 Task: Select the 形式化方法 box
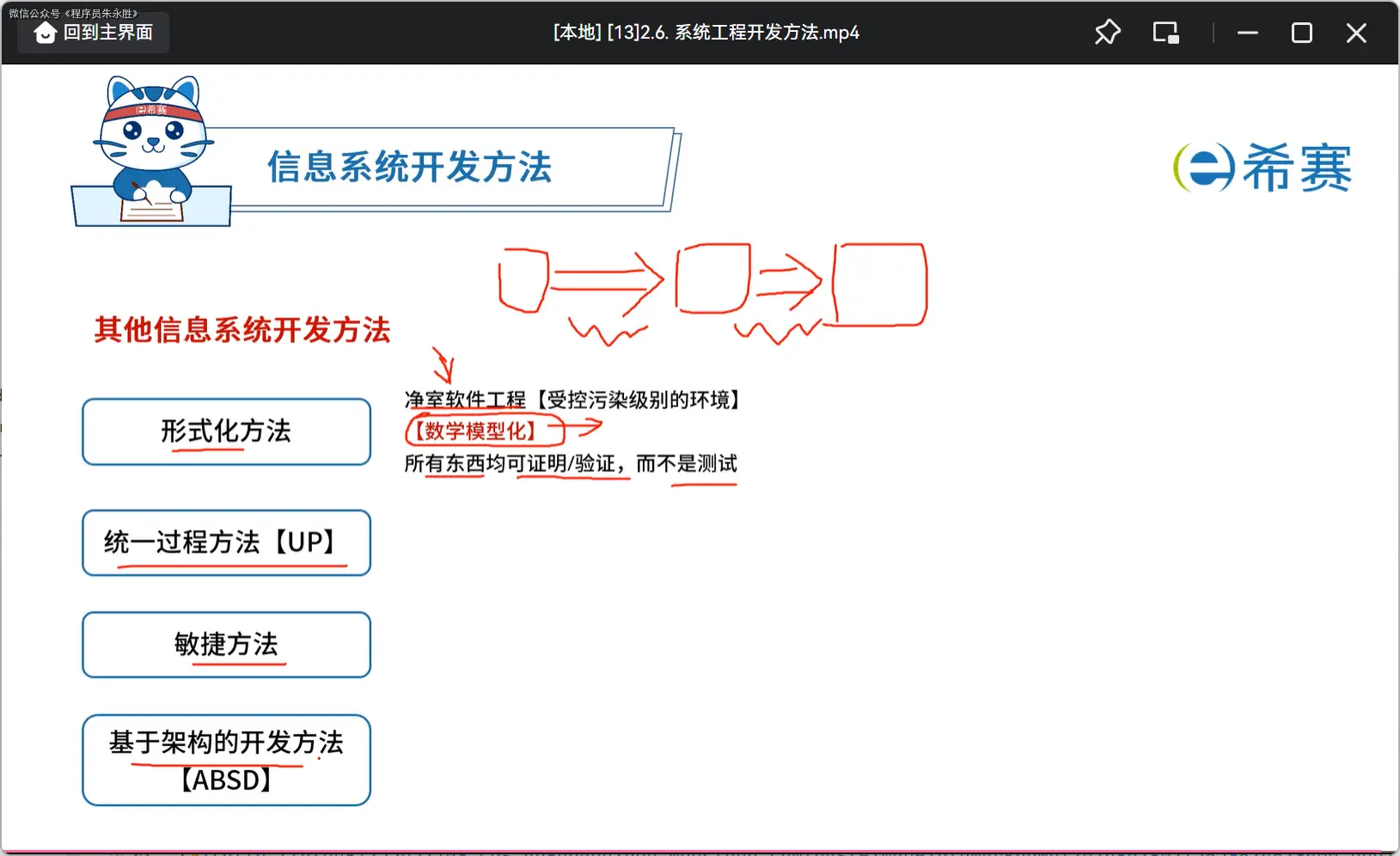point(226,431)
